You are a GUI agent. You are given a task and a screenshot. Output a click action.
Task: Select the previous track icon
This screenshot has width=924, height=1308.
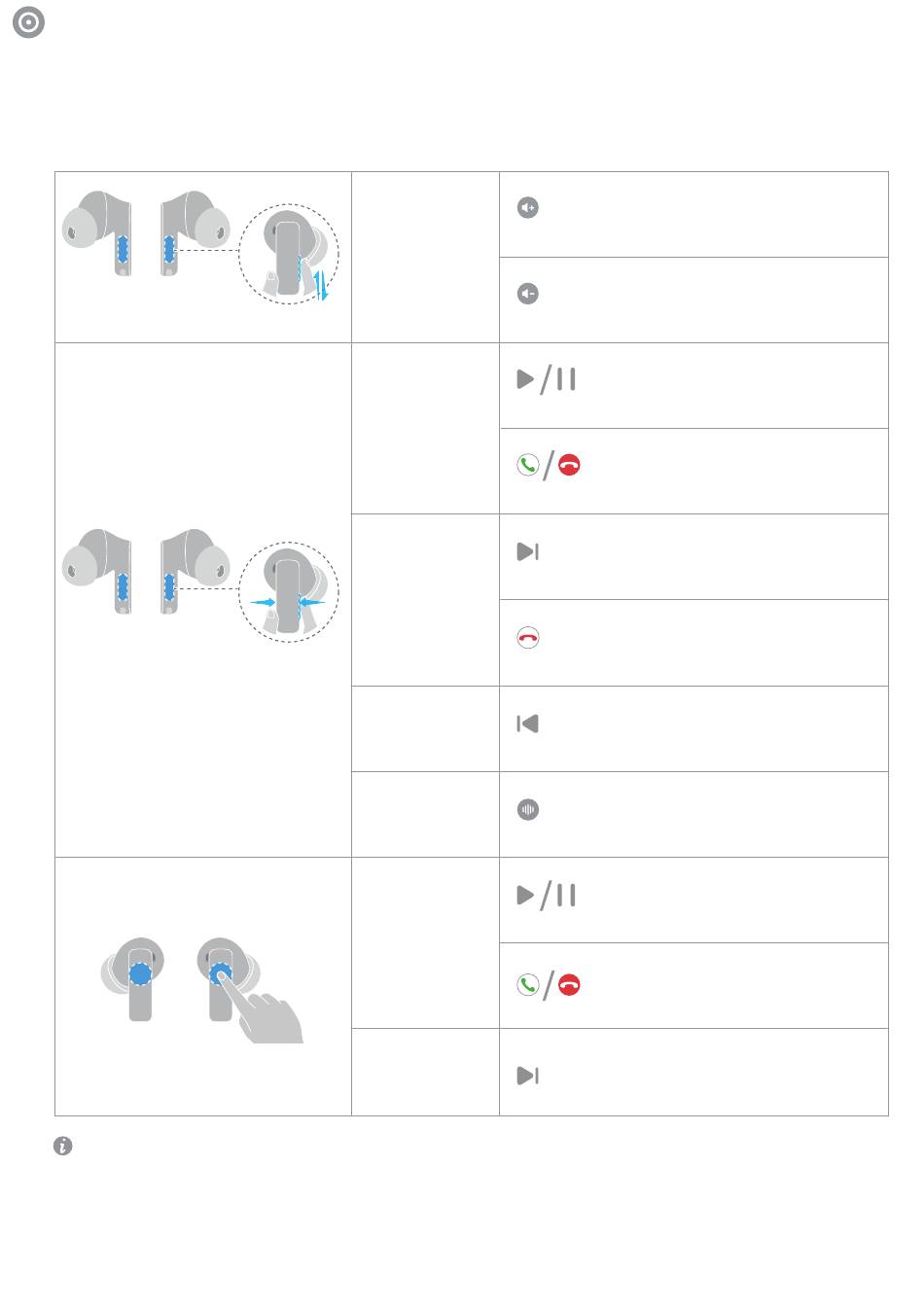point(528,724)
